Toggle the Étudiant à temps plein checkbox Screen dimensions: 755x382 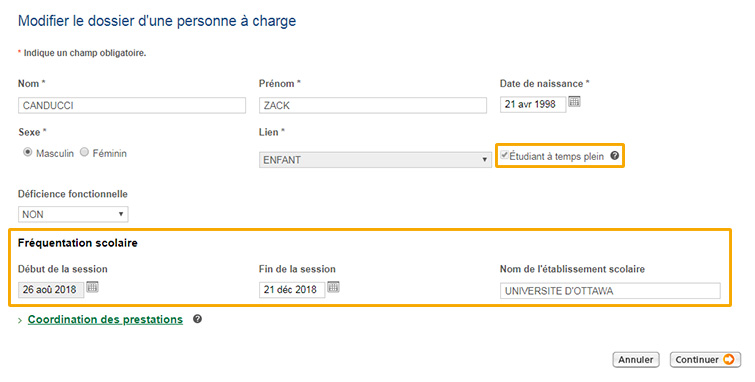[504, 155]
